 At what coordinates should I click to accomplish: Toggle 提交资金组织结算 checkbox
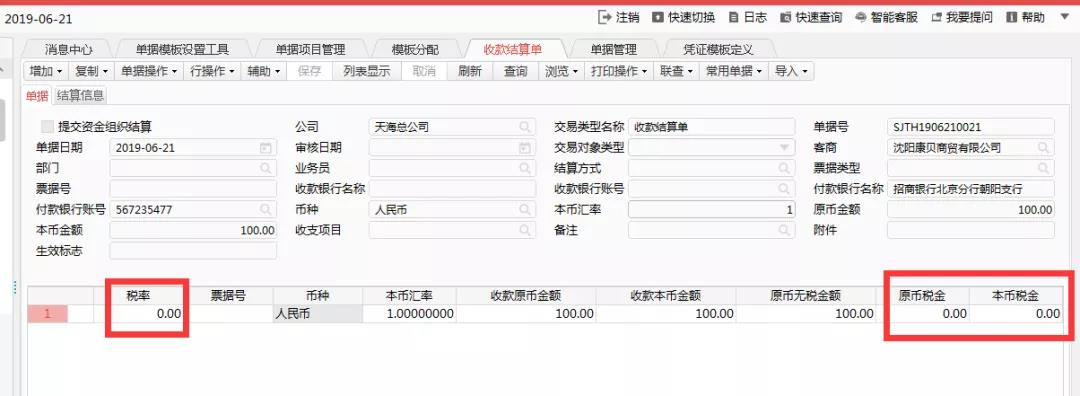click(x=48, y=127)
